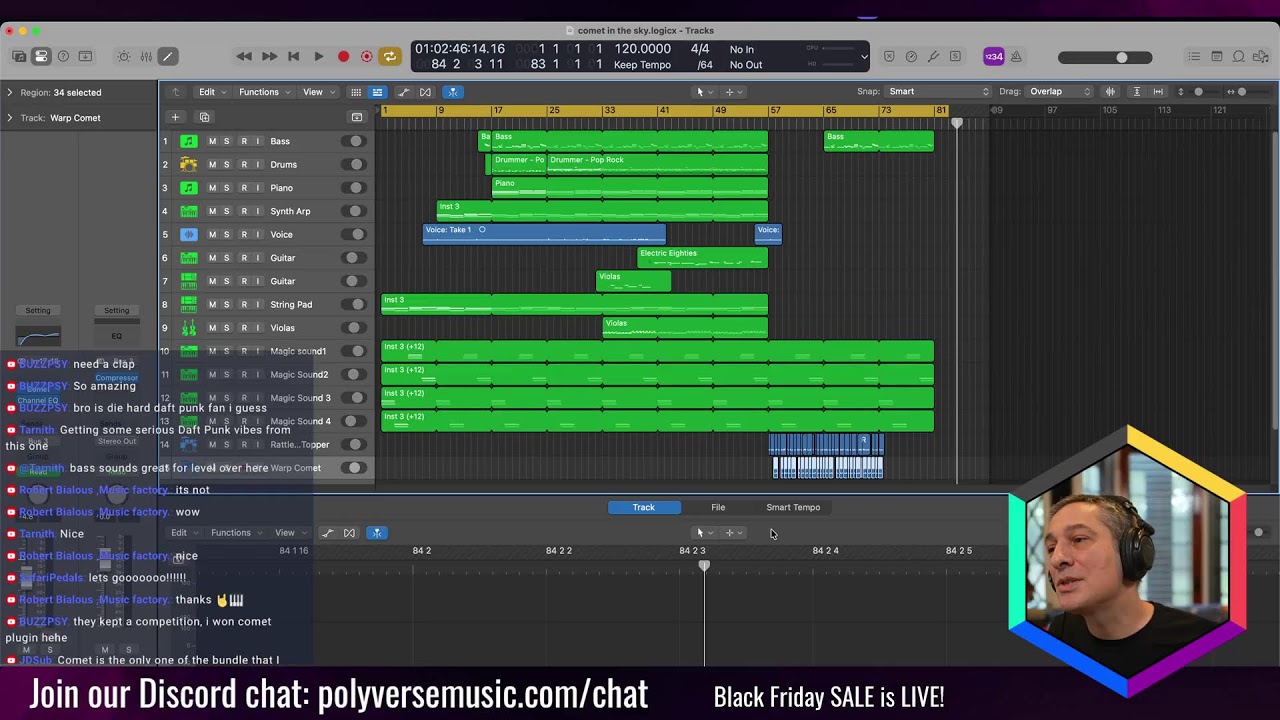Show the Smart Controls icon
This screenshot has height=720, width=1280.
click(124, 57)
